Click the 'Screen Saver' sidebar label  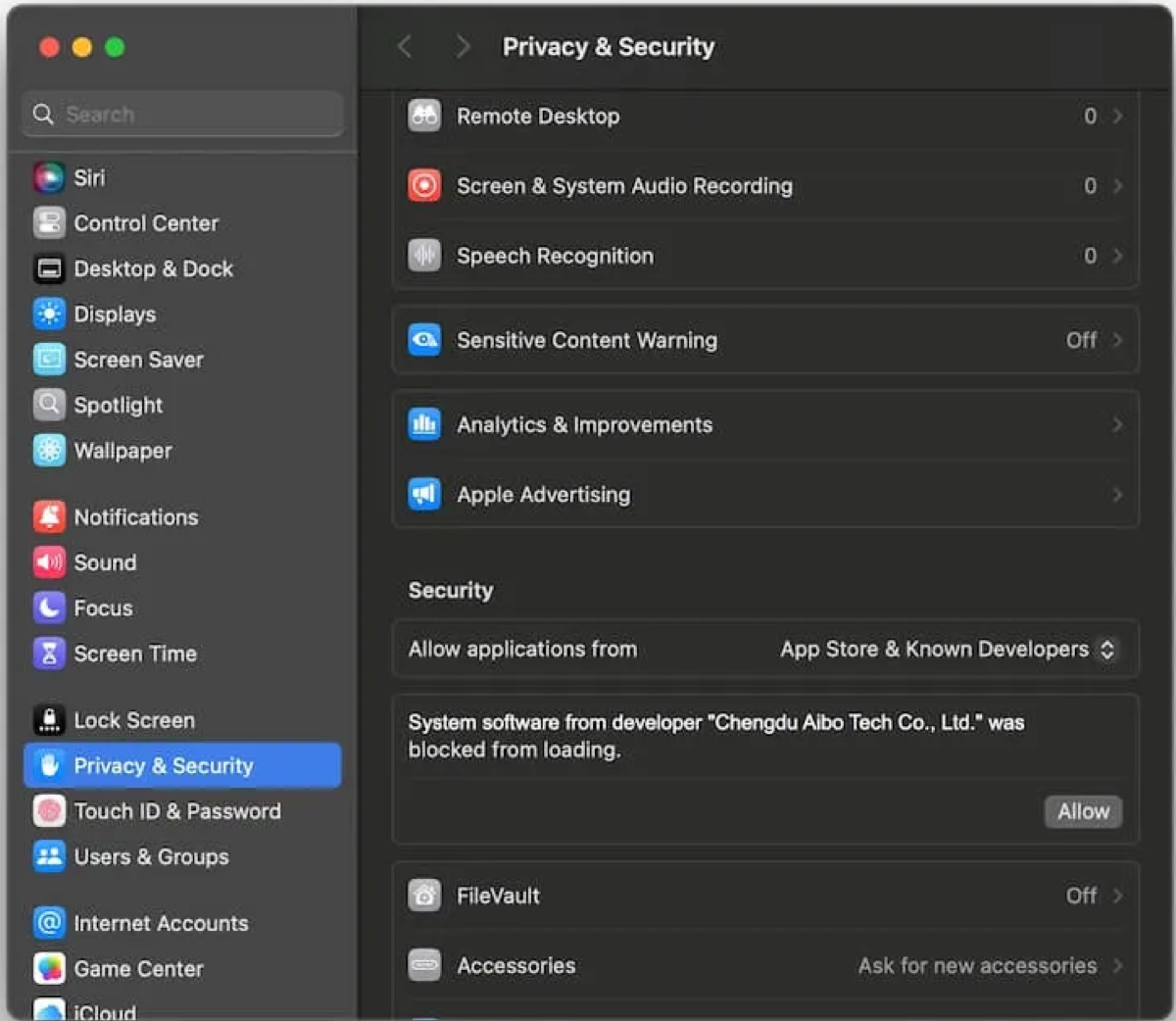click(139, 360)
